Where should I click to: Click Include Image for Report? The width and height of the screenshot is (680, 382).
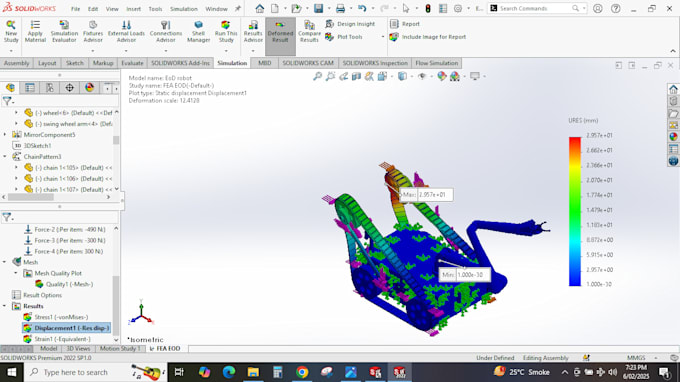coord(428,37)
